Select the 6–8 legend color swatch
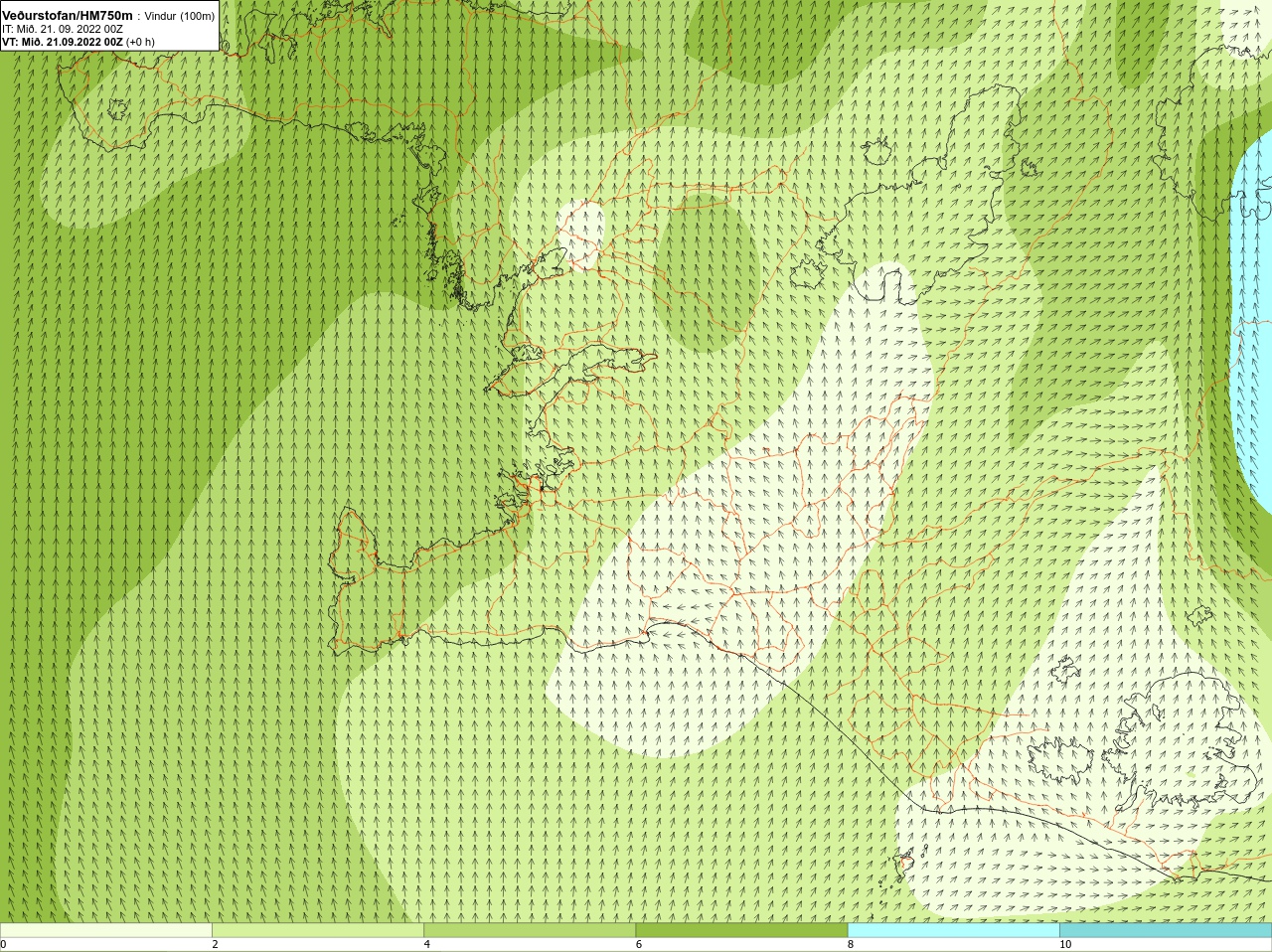The height and width of the screenshot is (952, 1272). 741,930
